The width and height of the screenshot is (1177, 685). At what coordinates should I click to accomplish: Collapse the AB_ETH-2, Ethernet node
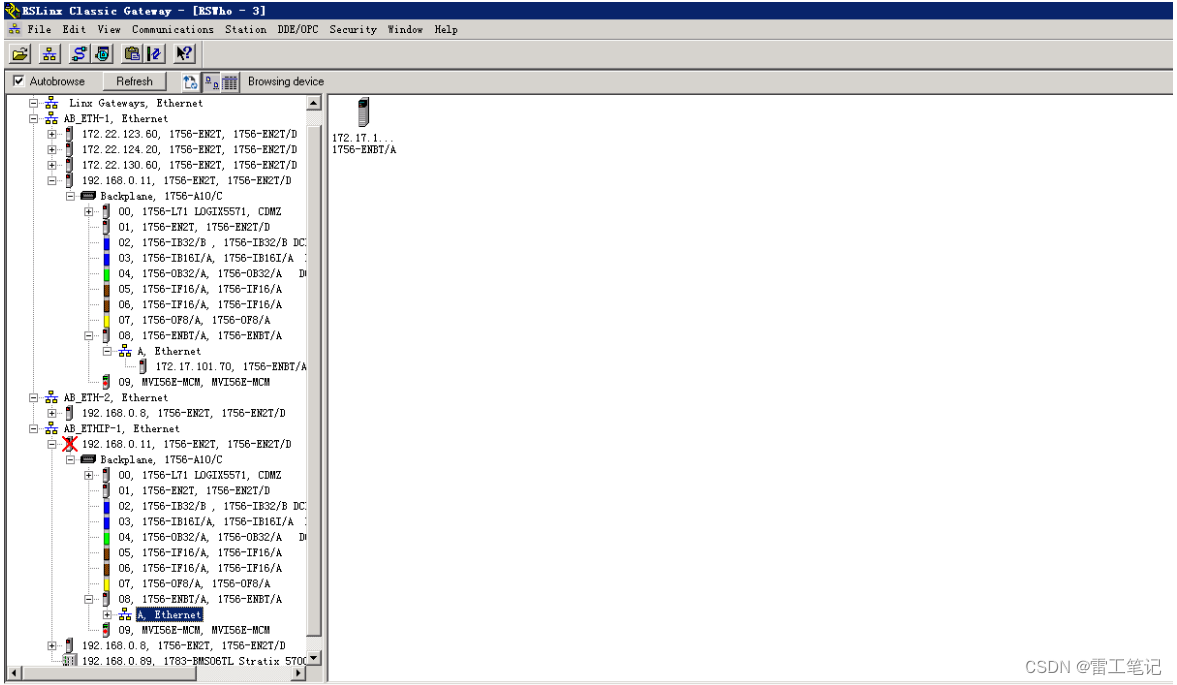click(x=33, y=398)
